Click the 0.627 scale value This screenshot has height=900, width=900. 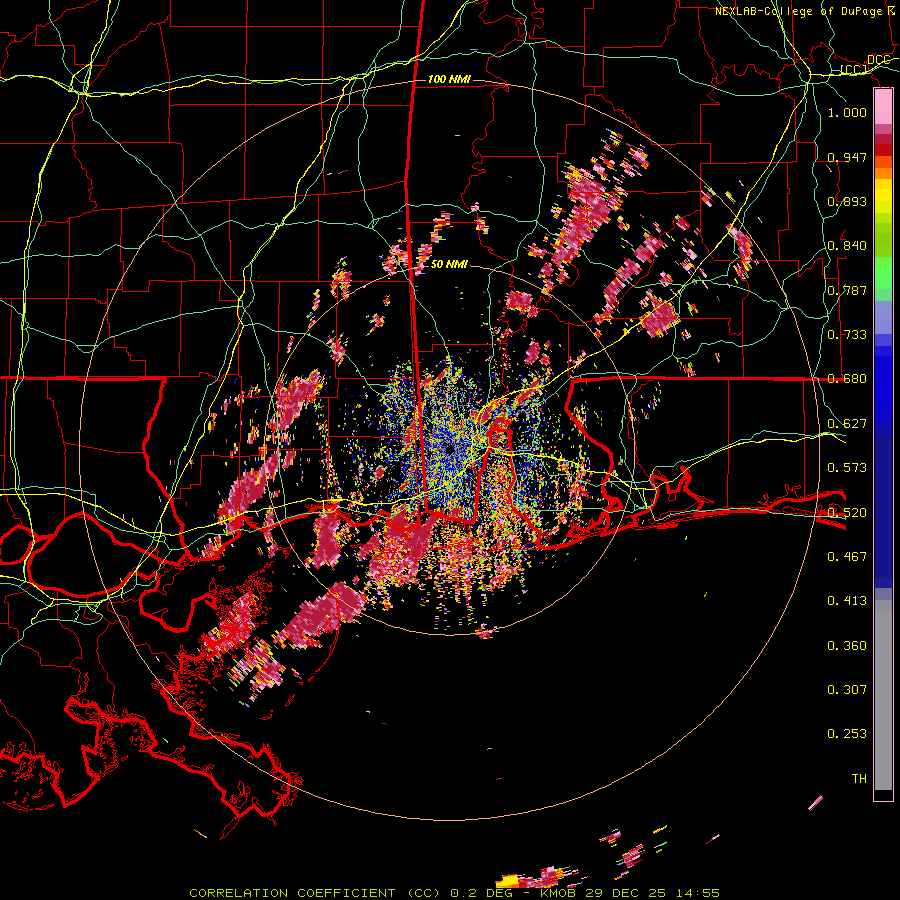click(x=847, y=423)
